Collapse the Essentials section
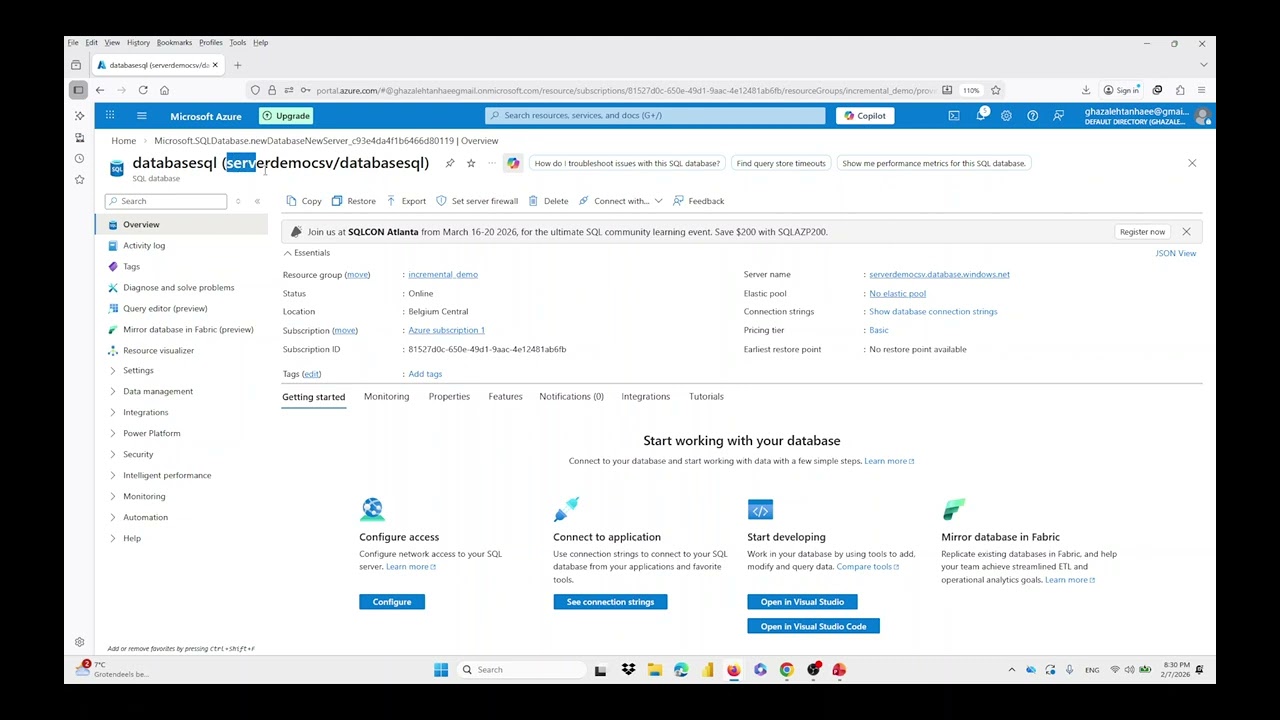 tap(307, 253)
